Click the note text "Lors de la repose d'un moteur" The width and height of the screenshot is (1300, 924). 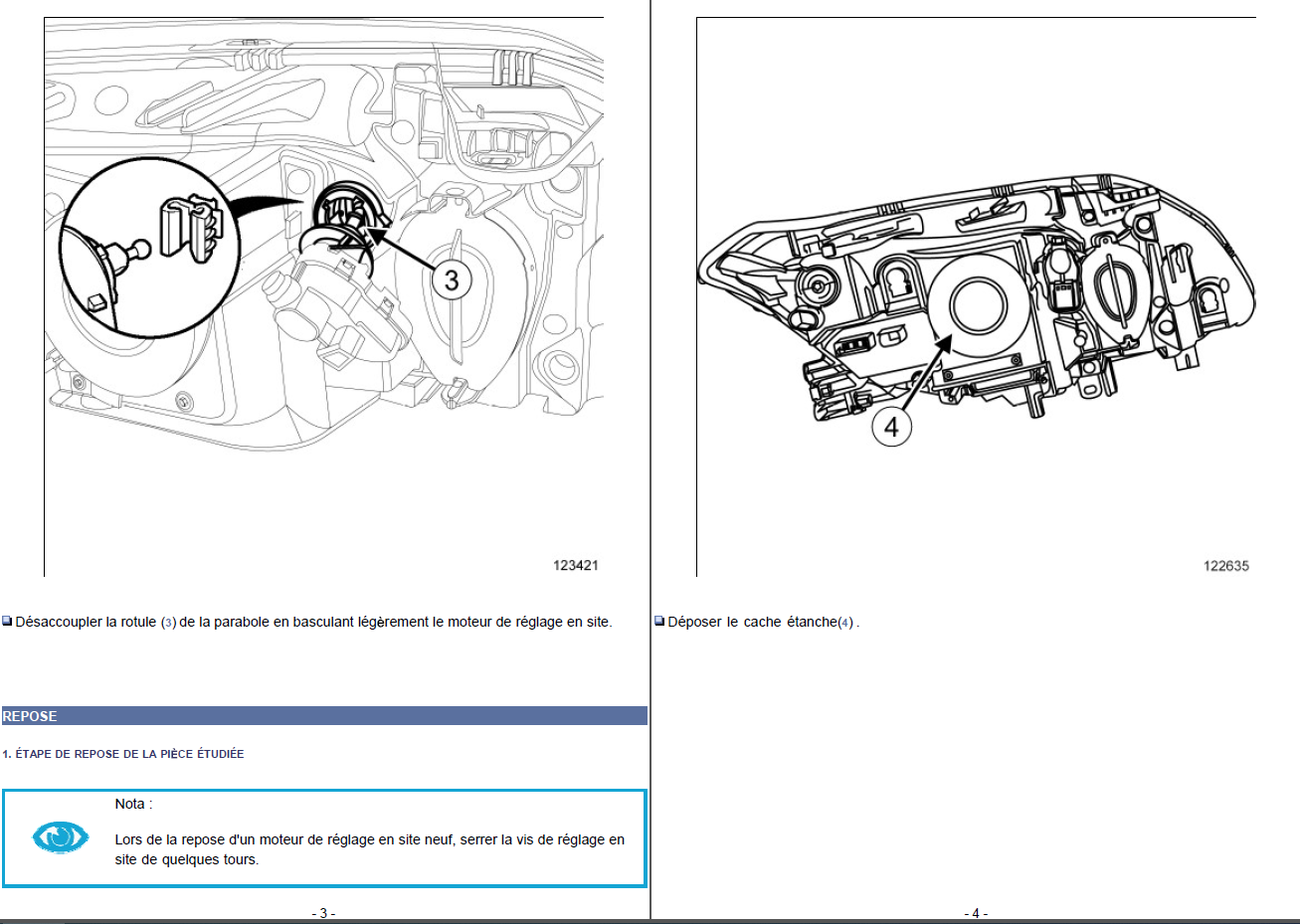[370, 849]
